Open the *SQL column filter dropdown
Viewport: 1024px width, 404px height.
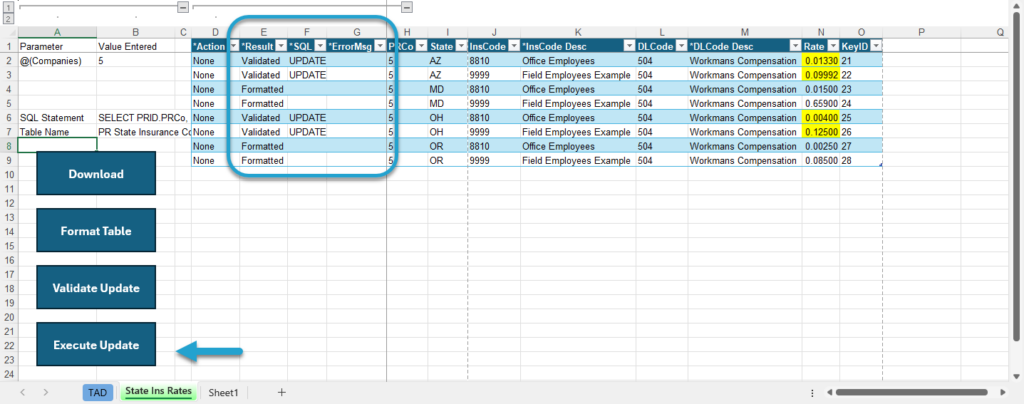(321, 46)
